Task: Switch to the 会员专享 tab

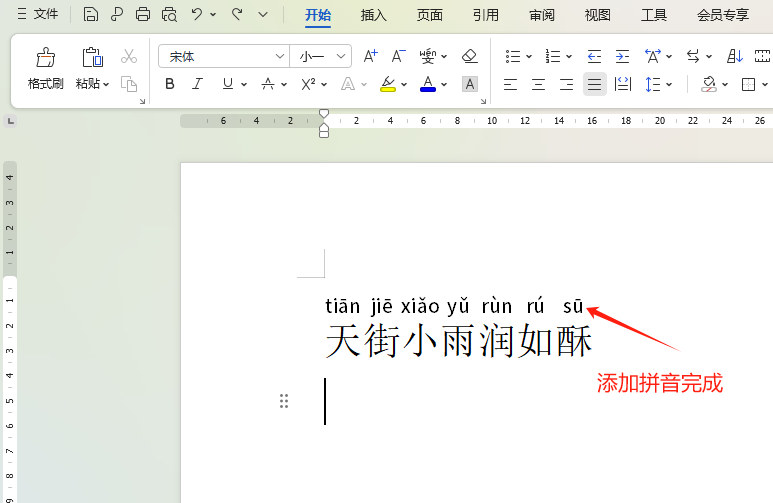Action: tap(723, 15)
